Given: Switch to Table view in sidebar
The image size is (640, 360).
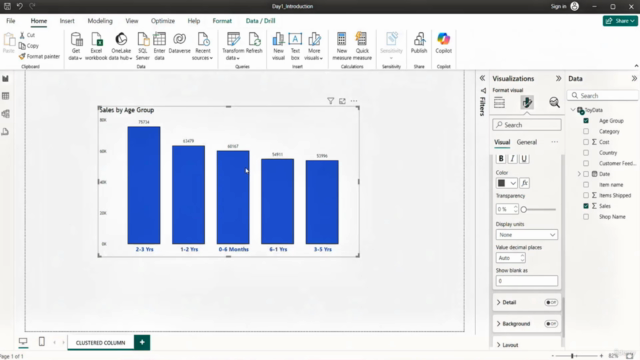Looking at the screenshot, I should [6, 96].
